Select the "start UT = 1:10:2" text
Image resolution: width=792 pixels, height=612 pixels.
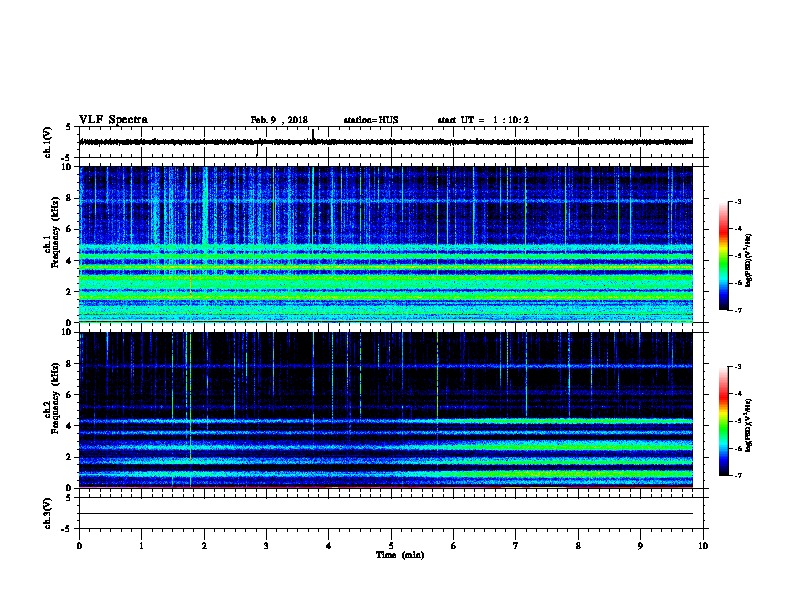pyautogui.click(x=483, y=120)
